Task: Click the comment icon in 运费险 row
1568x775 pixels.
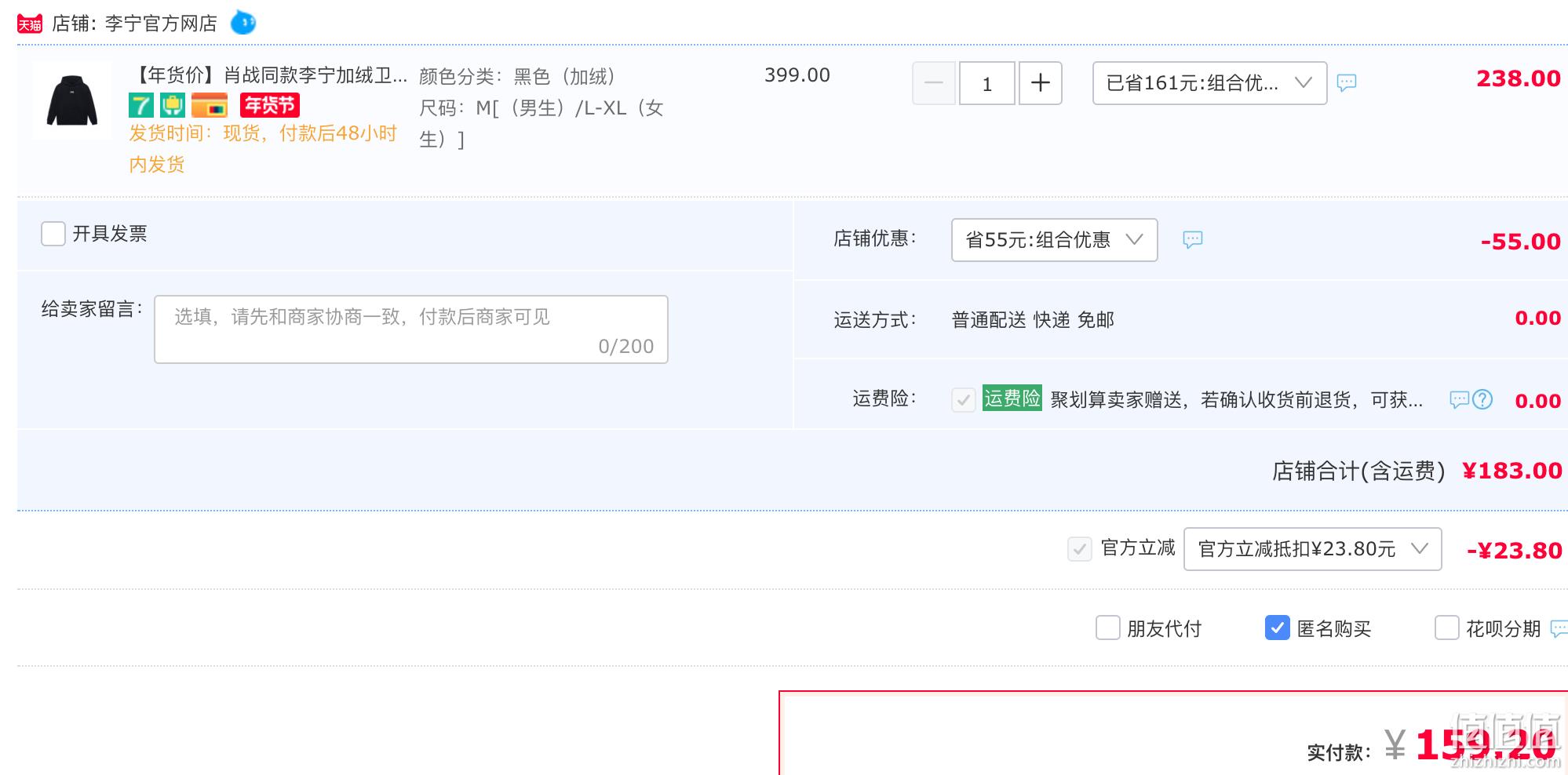Action: tap(1459, 400)
